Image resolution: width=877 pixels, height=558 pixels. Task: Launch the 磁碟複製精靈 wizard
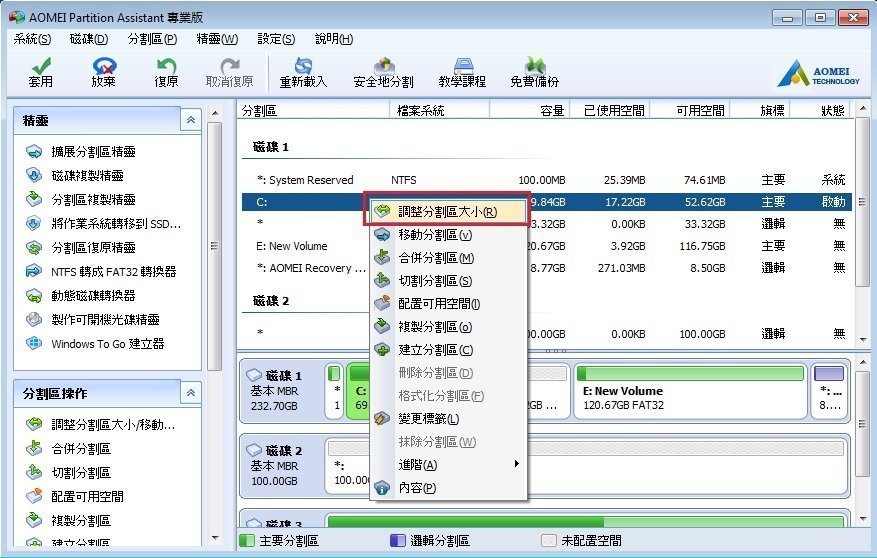75,176
